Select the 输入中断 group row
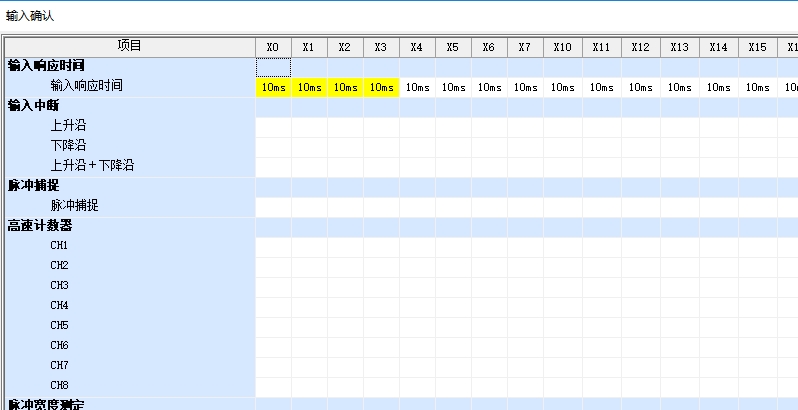This screenshot has height=410, width=798. click(x=35, y=106)
